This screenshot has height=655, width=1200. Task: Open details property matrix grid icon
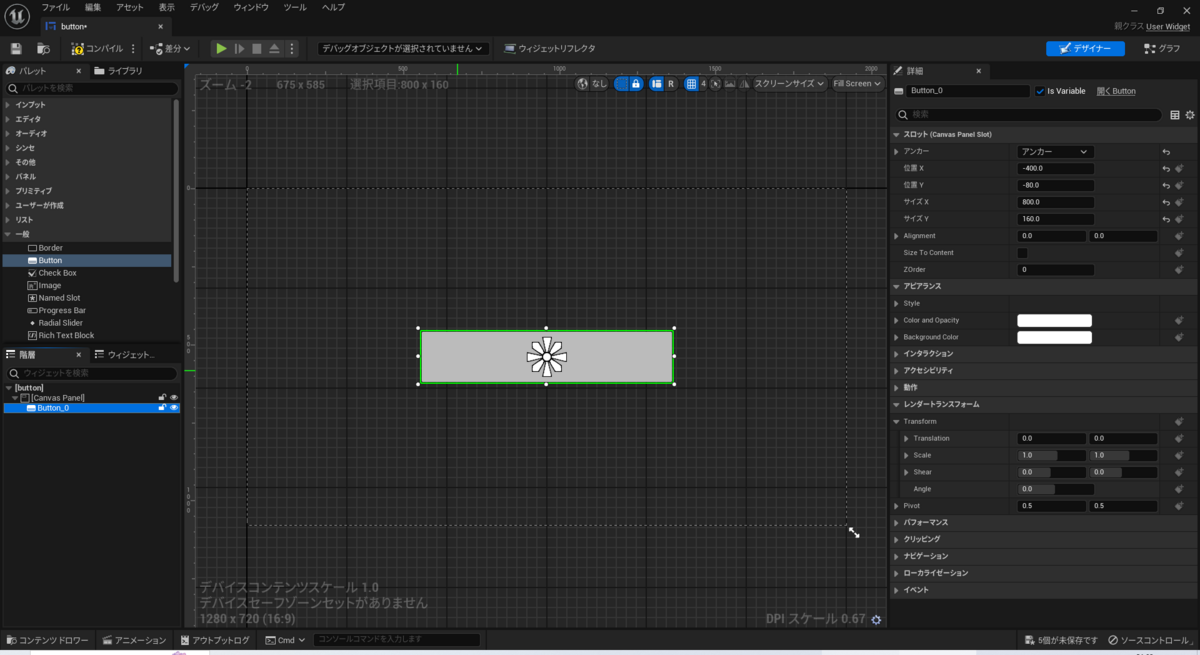tap(1175, 115)
